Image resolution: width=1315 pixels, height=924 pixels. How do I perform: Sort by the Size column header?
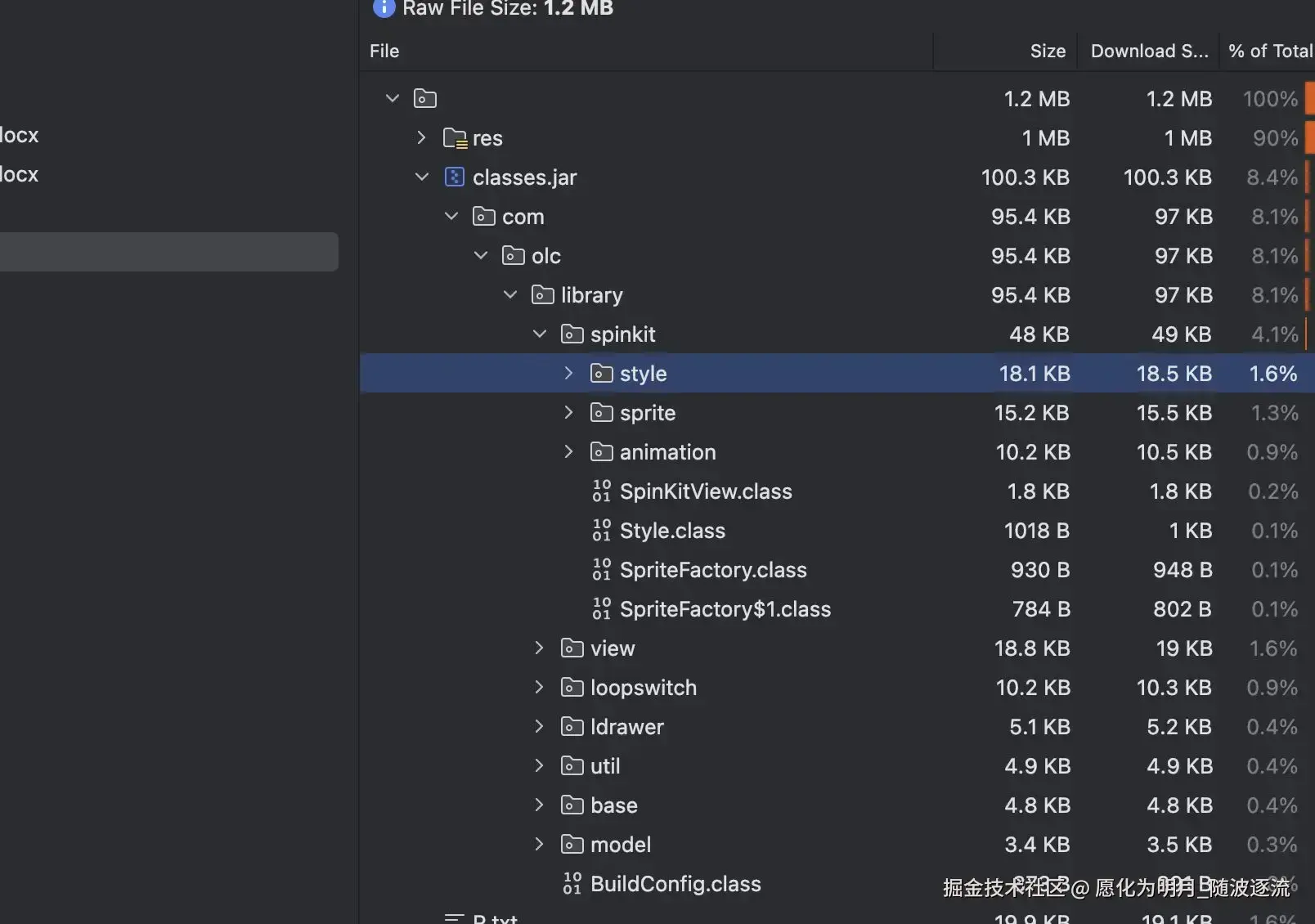coord(1047,52)
